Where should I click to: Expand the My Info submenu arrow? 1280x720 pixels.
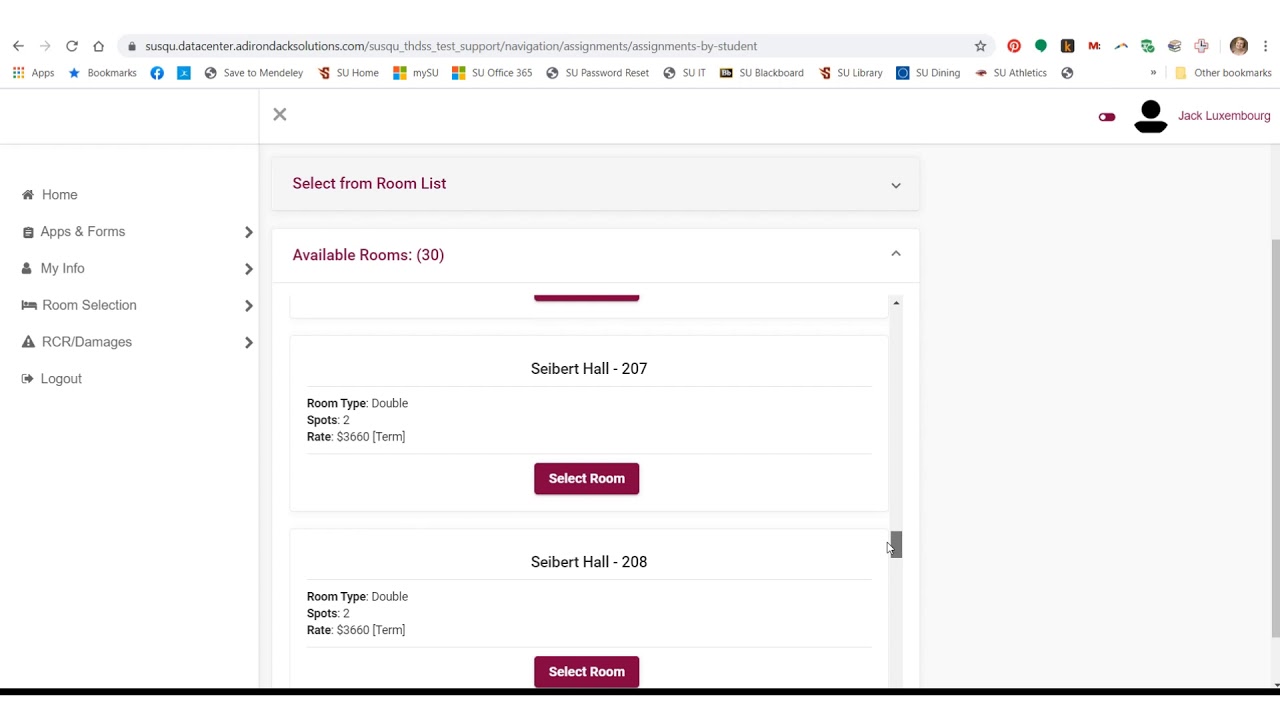248,269
